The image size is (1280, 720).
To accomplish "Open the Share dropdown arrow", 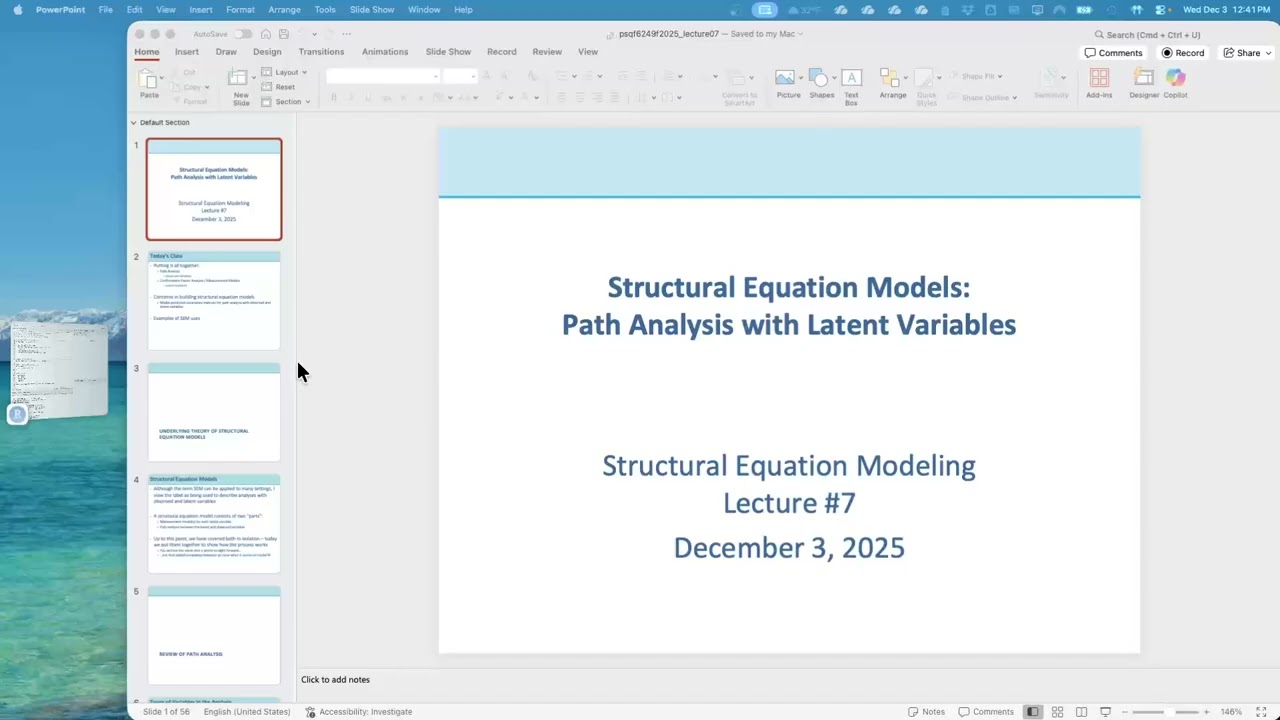I will [x=1268, y=53].
